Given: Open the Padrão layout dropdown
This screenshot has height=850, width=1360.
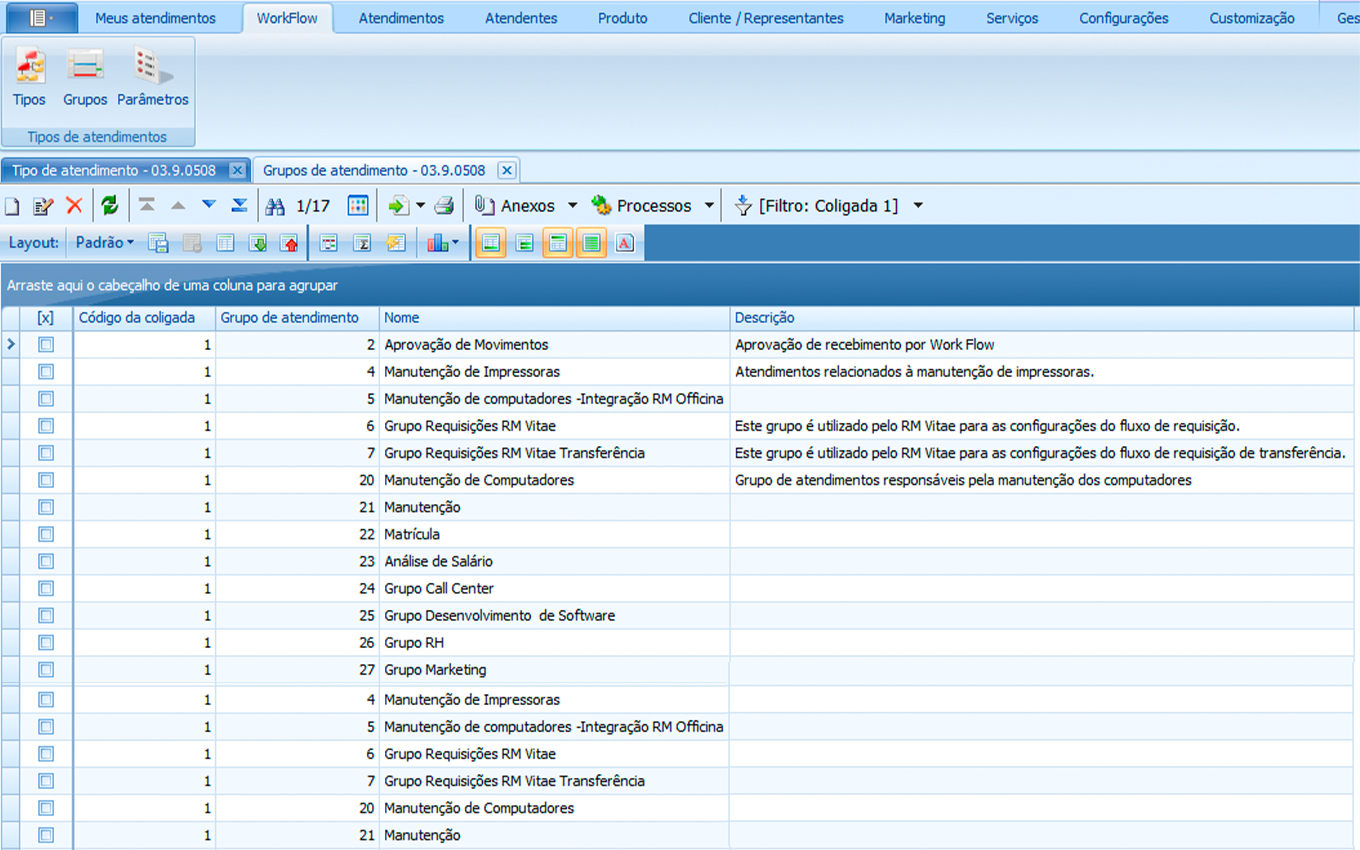Looking at the screenshot, I should click(x=105, y=243).
